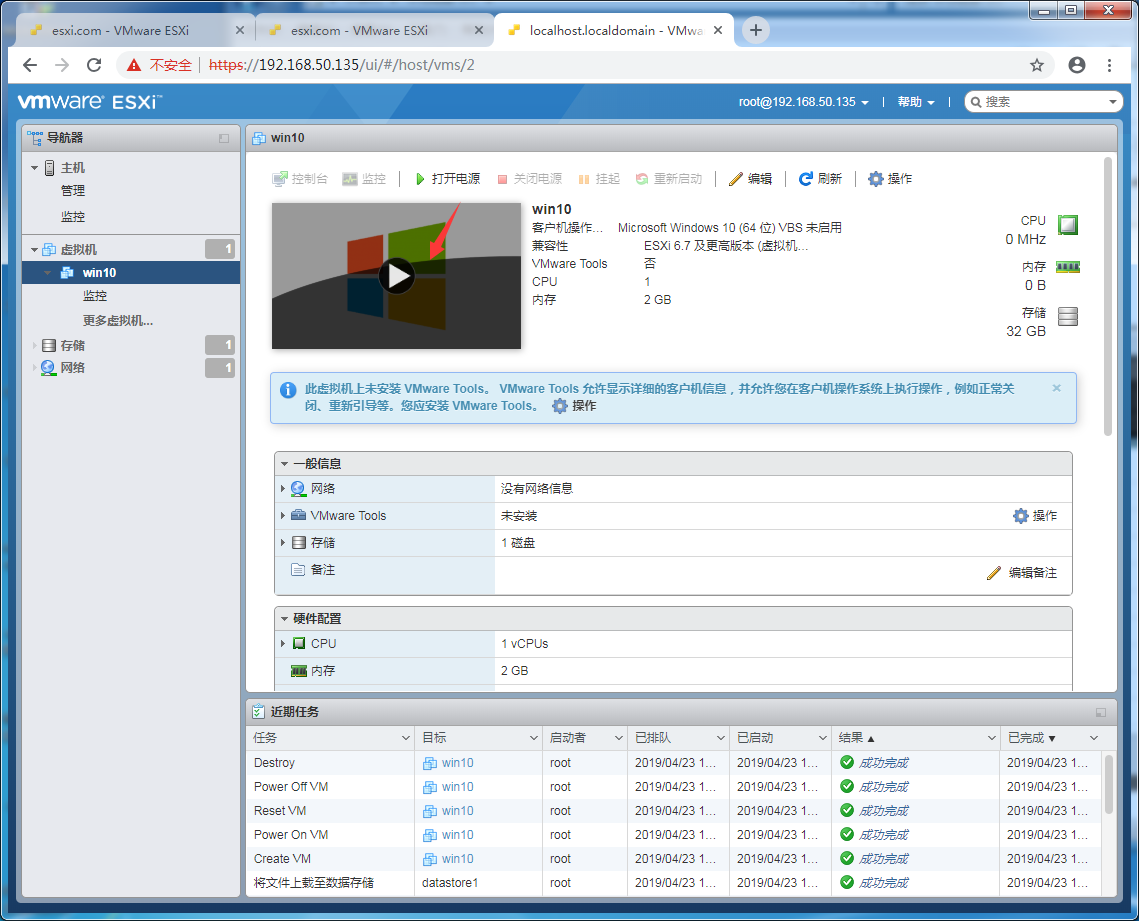The width and height of the screenshot is (1139, 921).
Task: Click success icon in Reset VM row
Action: 846,811
